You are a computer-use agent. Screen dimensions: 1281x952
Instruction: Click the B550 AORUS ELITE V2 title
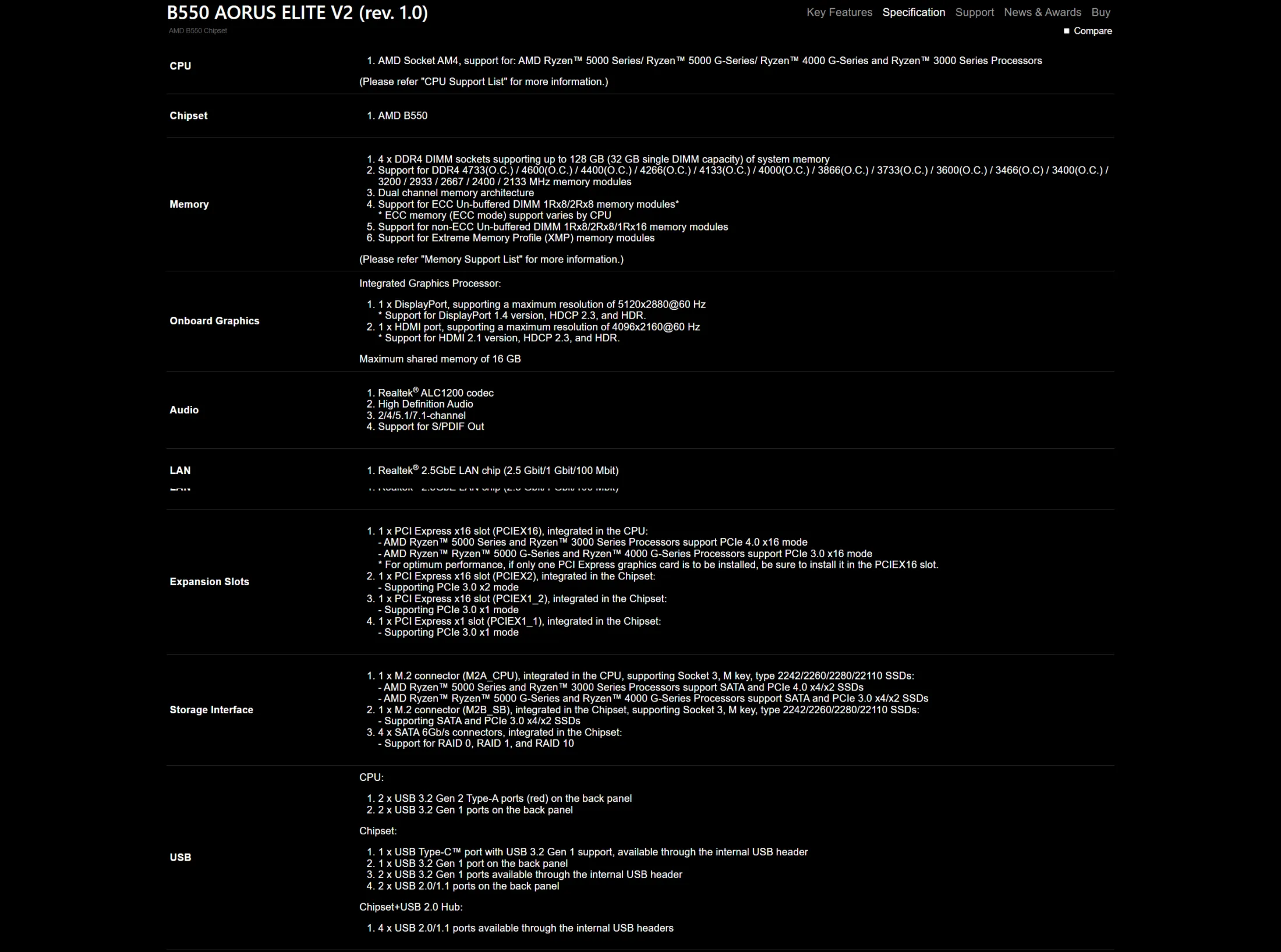coord(297,13)
